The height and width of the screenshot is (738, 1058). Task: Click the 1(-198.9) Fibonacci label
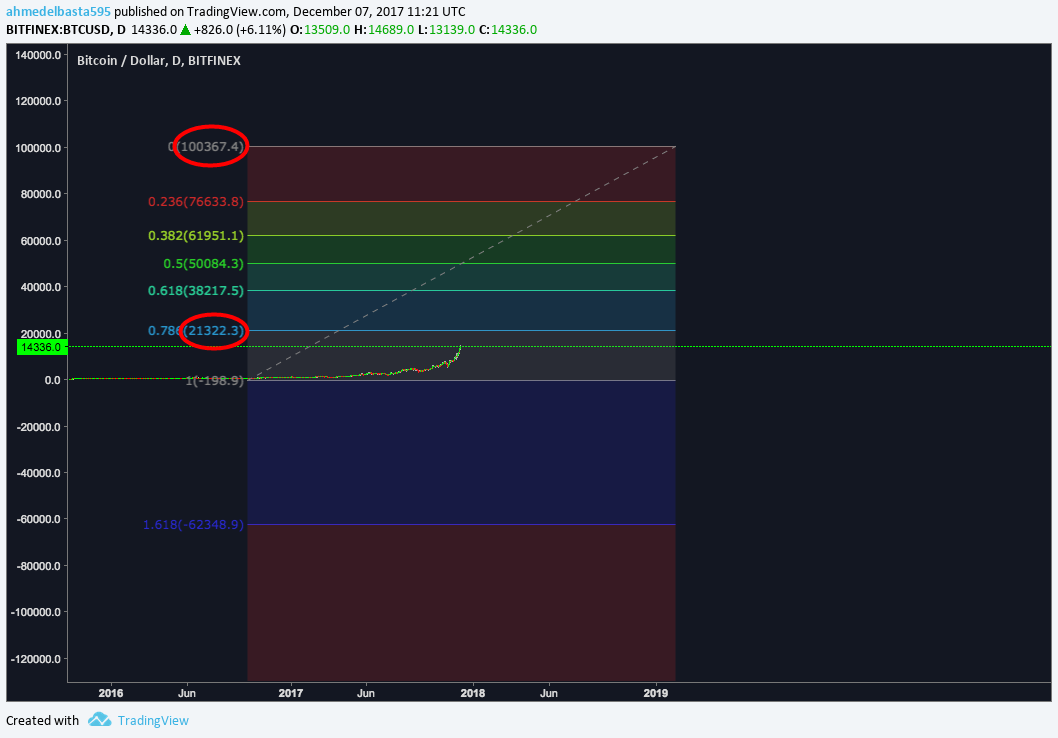click(215, 381)
